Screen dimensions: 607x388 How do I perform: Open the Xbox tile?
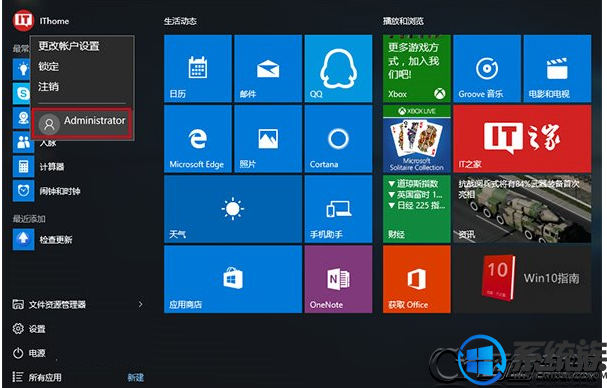tap(417, 69)
